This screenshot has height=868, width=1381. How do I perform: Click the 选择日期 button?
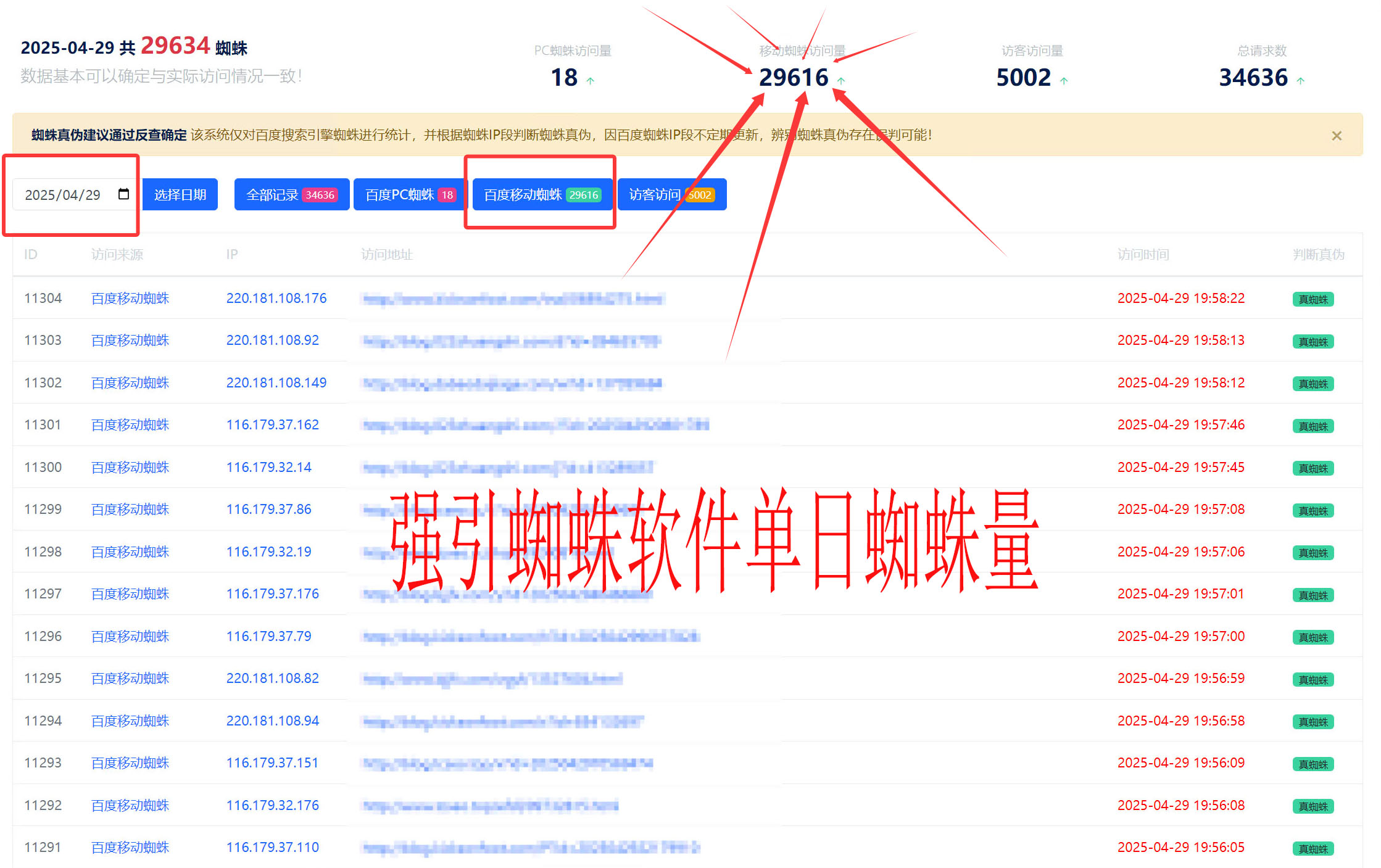pos(180,195)
